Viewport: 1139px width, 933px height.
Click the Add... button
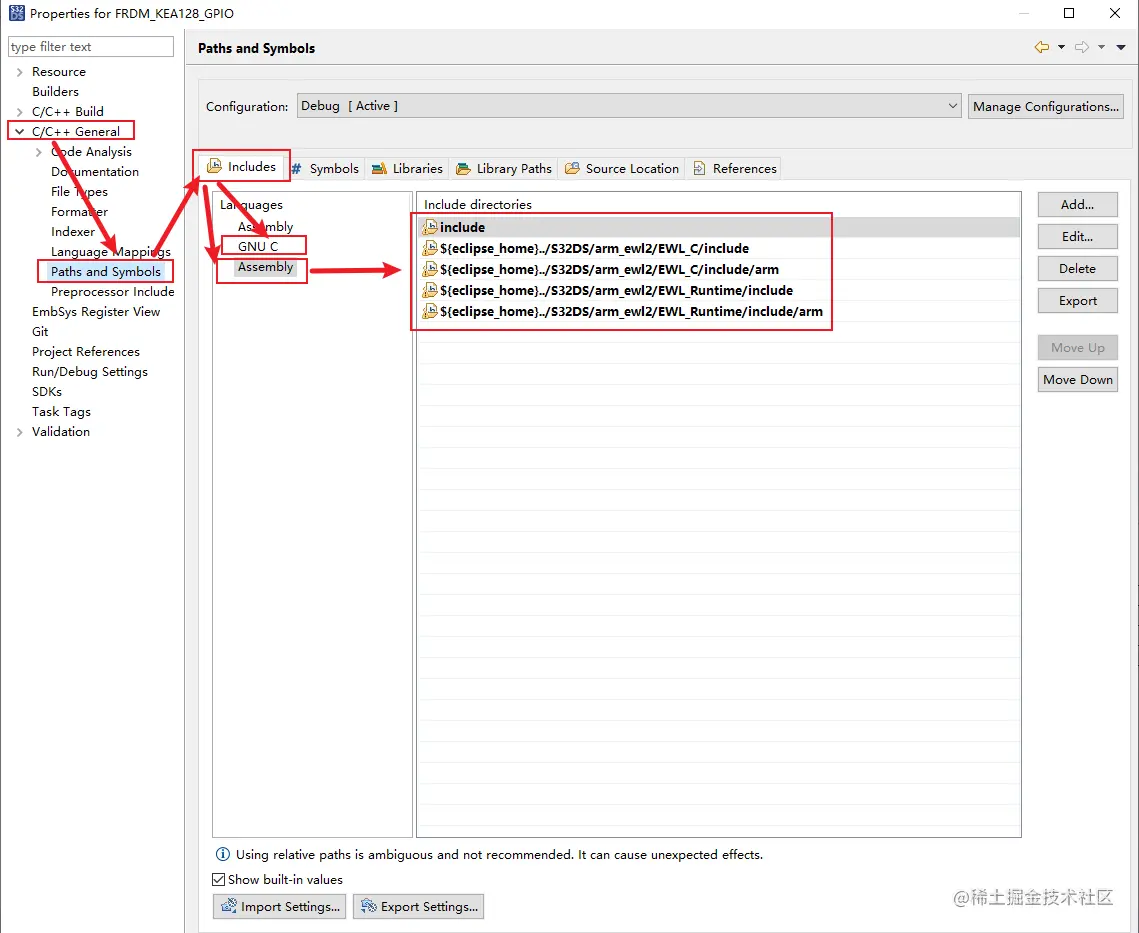pyautogui.click(x=1077, y=205)
